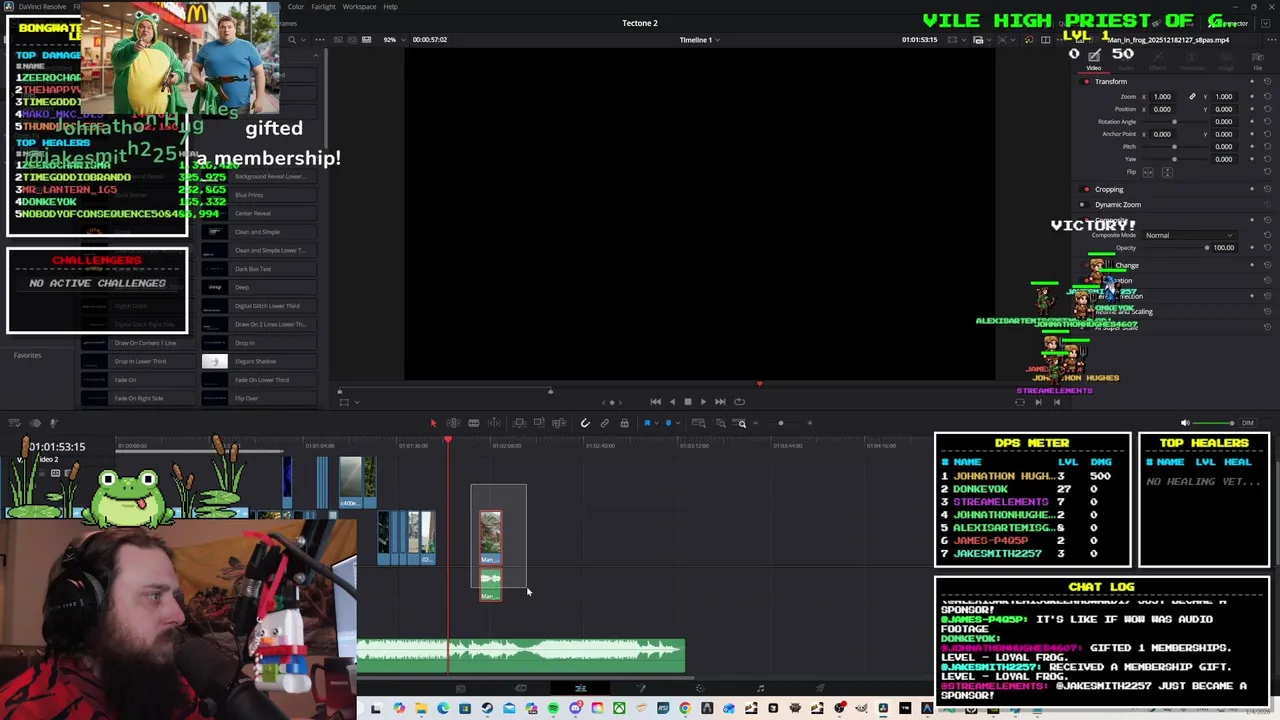
Task: Stop viewer playback
Action: coord(687,402)
